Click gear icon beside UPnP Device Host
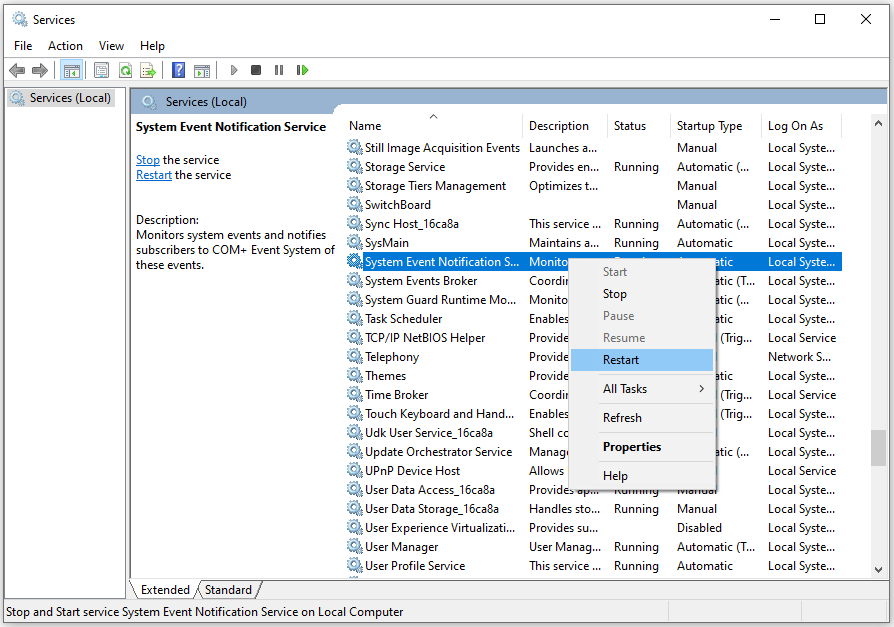 point(355,470)
